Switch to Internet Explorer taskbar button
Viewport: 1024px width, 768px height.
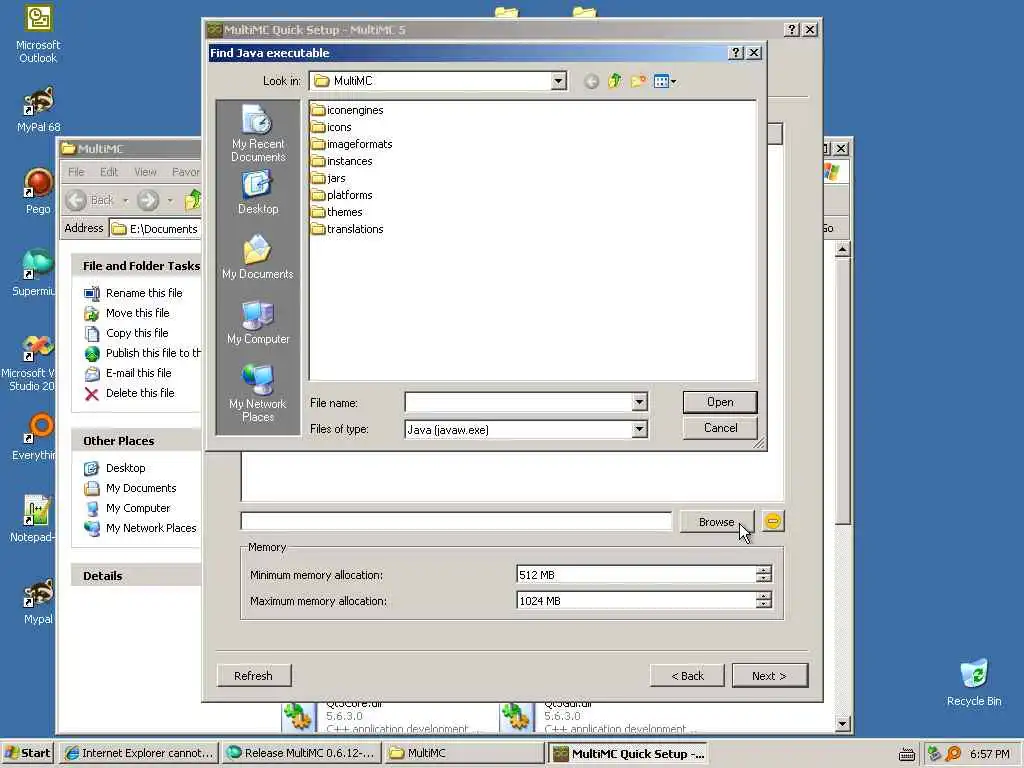139,753
